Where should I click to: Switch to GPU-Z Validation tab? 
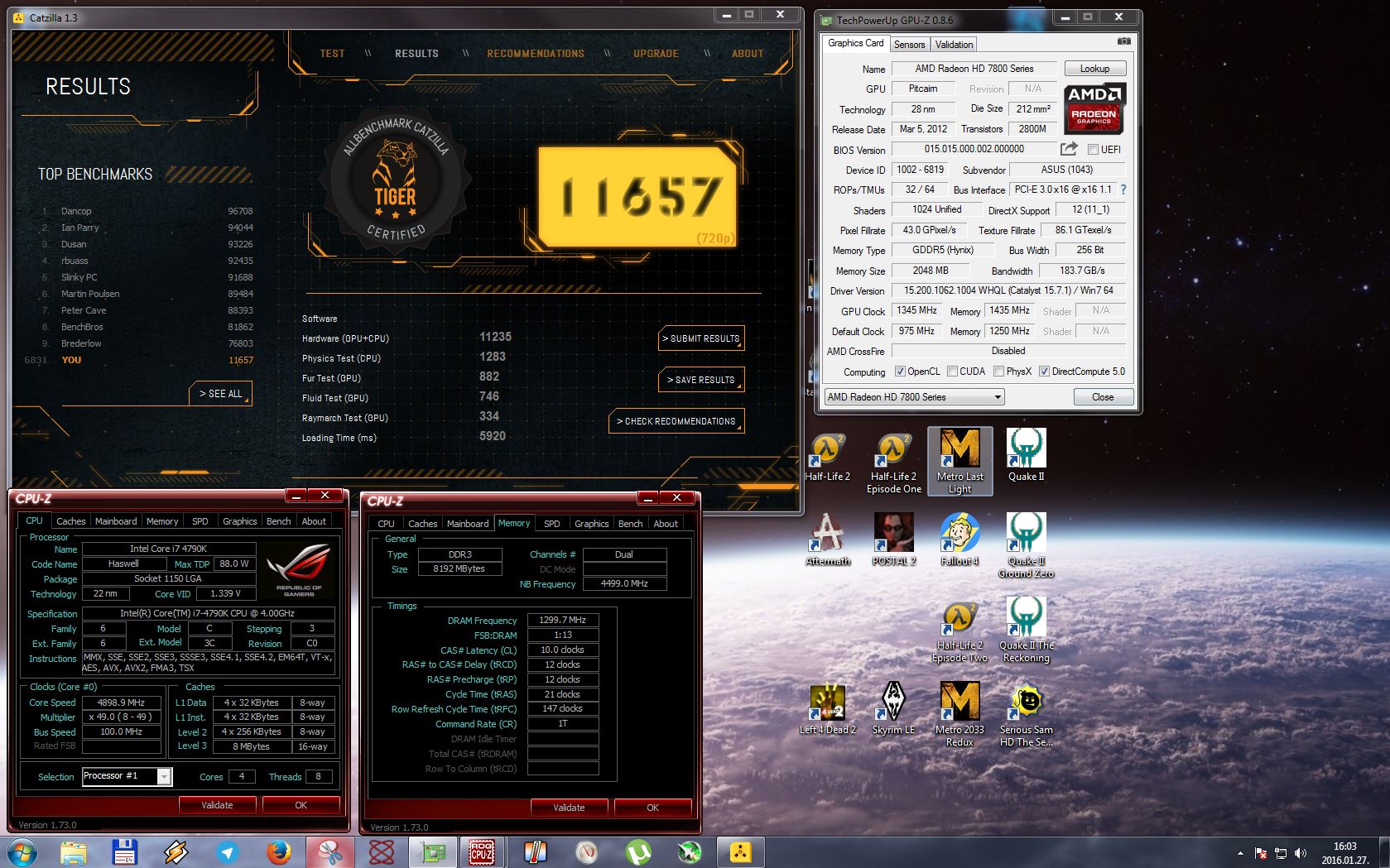click(954, 45)
